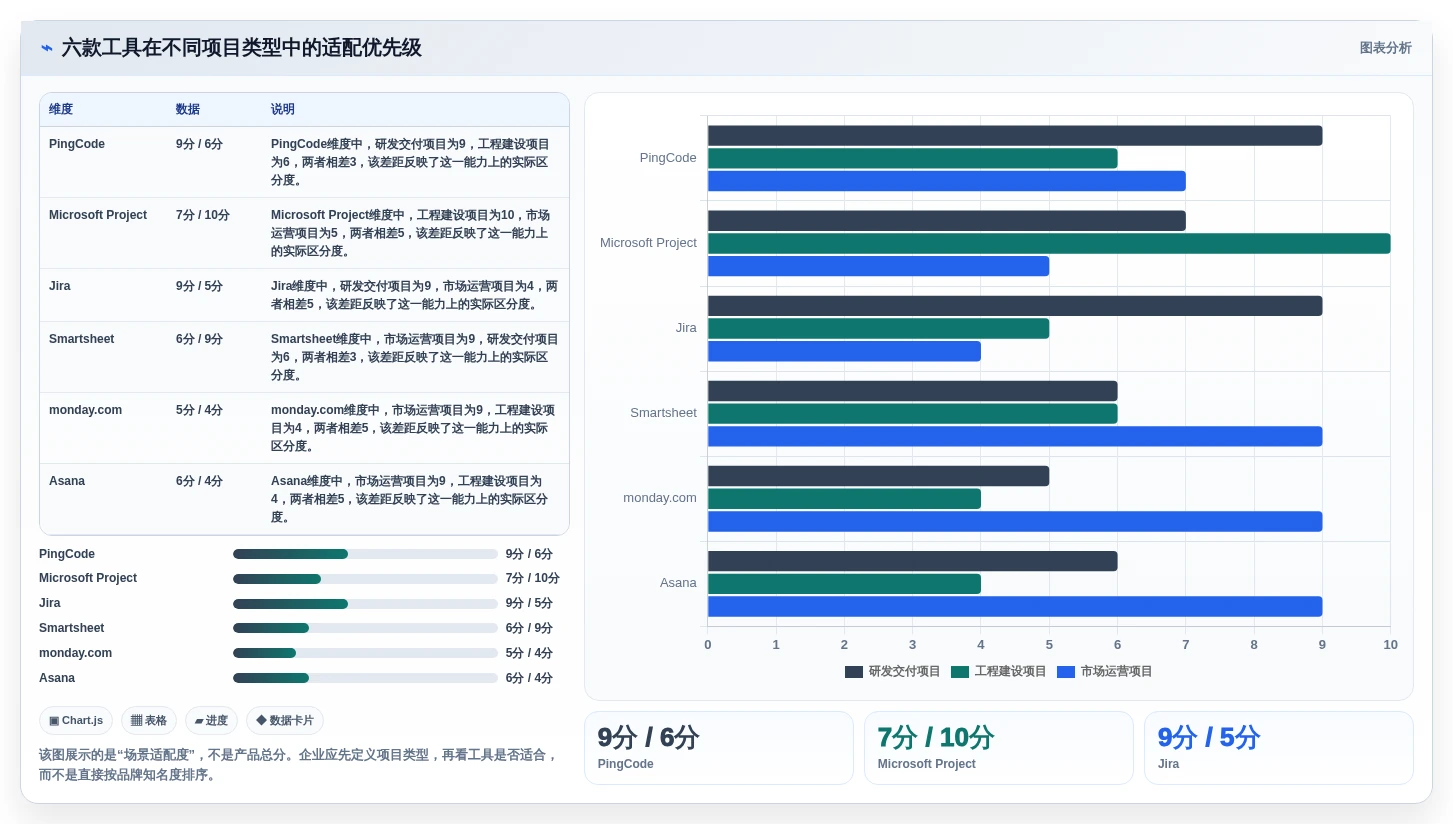Click the Asana y-axis label in chart
The image size is (1453, 824).
coord(678,583)
